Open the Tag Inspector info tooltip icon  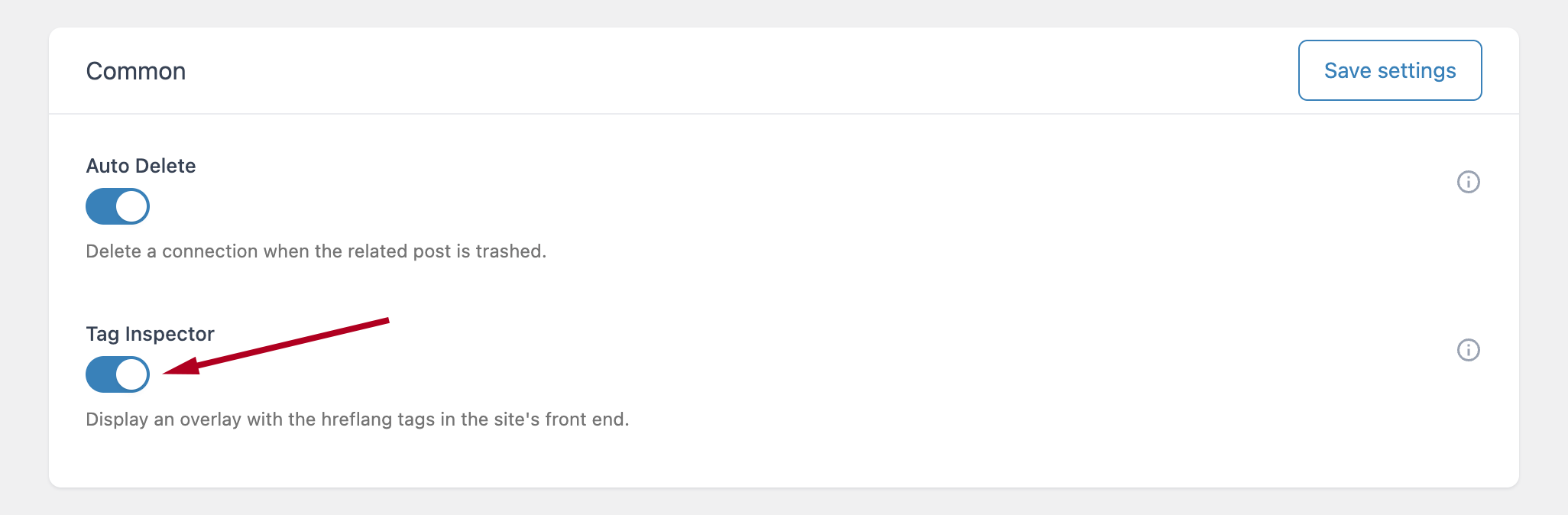point(1468,350)
